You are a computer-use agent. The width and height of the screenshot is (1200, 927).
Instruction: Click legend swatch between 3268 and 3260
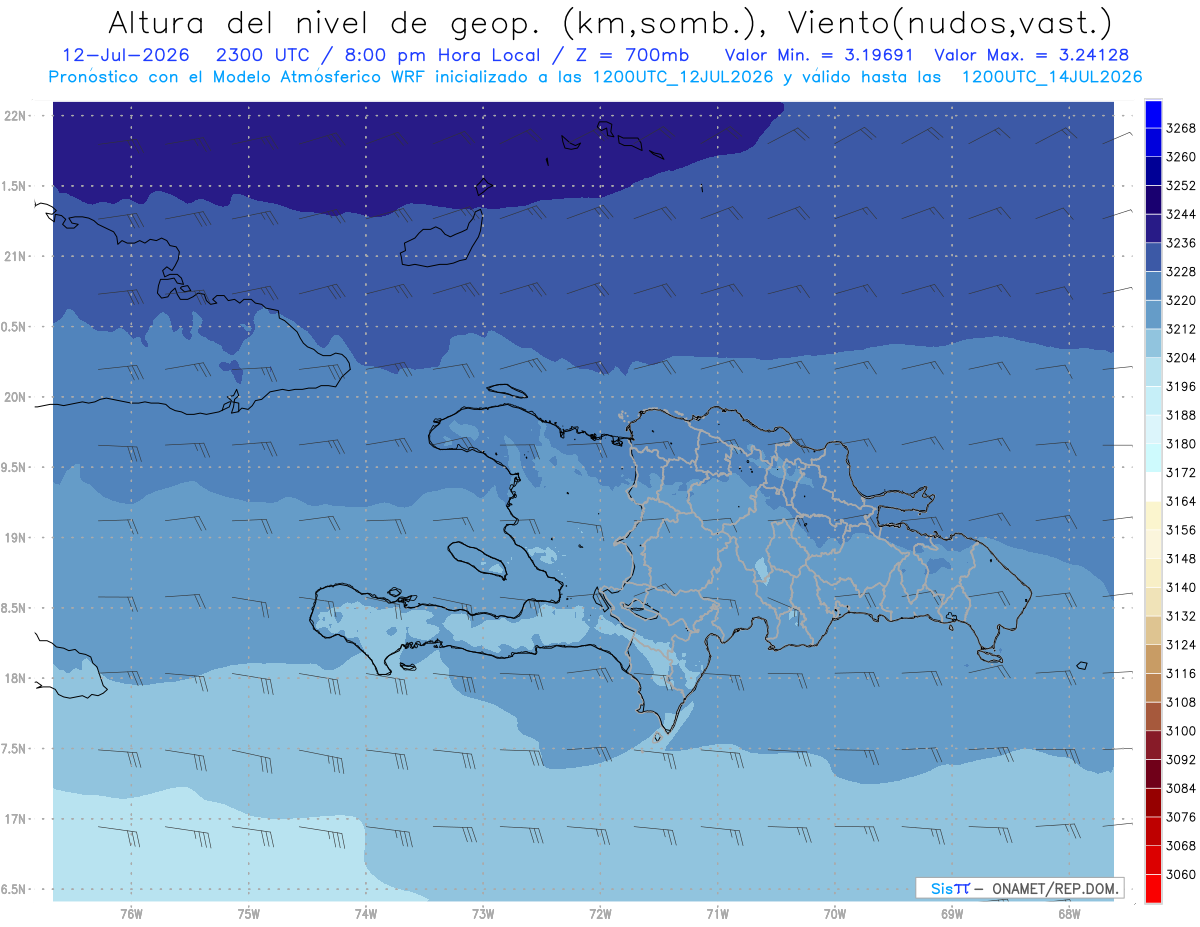click(x=1153, y=142)
